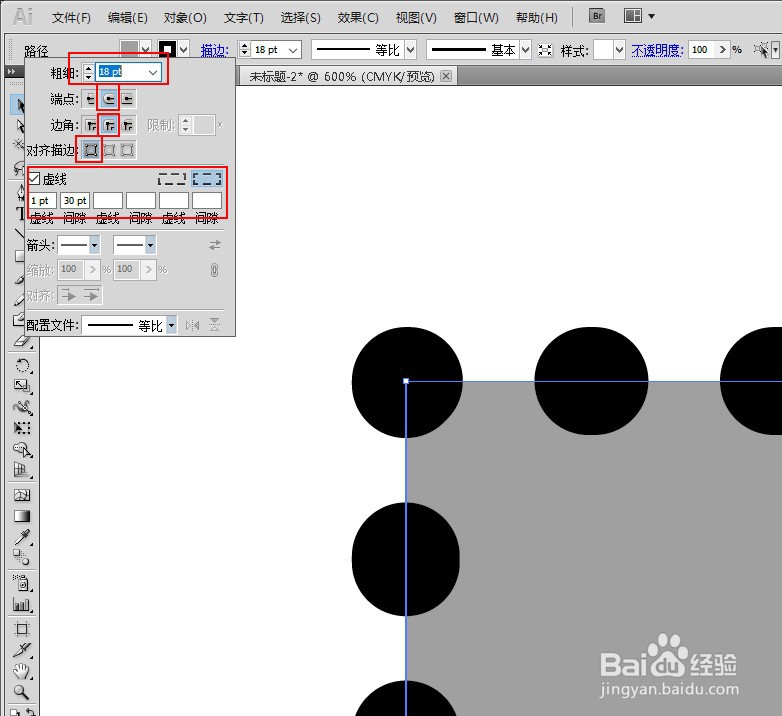Click the 样式 style swatch
The image size is (782, 716).
603,50
